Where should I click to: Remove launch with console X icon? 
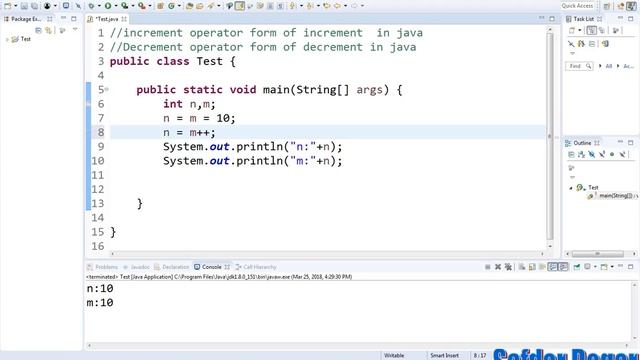pos(498,267)
